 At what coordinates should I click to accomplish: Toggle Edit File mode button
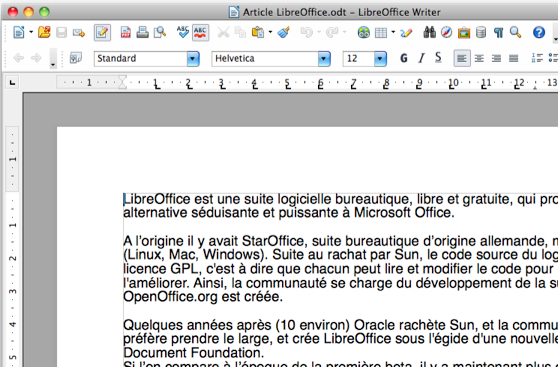[x=102, y=33]
